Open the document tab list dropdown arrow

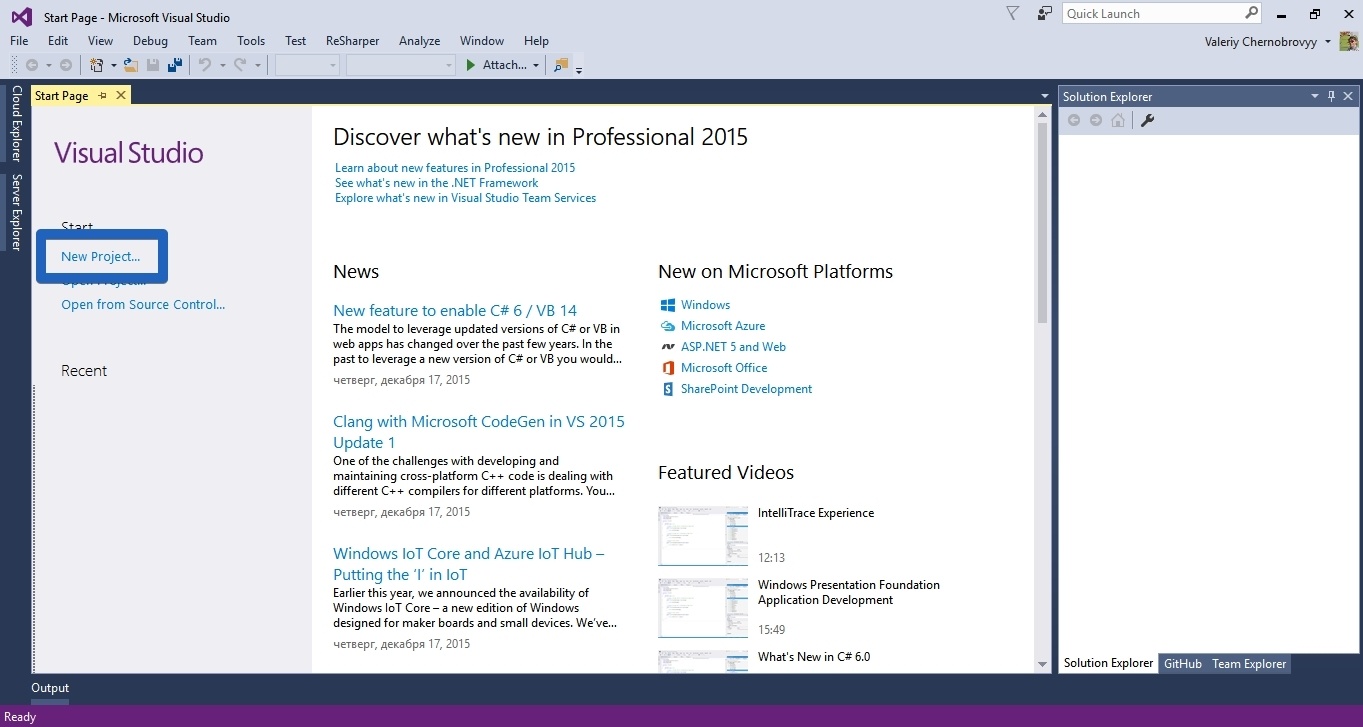[x=1045, y=96]
